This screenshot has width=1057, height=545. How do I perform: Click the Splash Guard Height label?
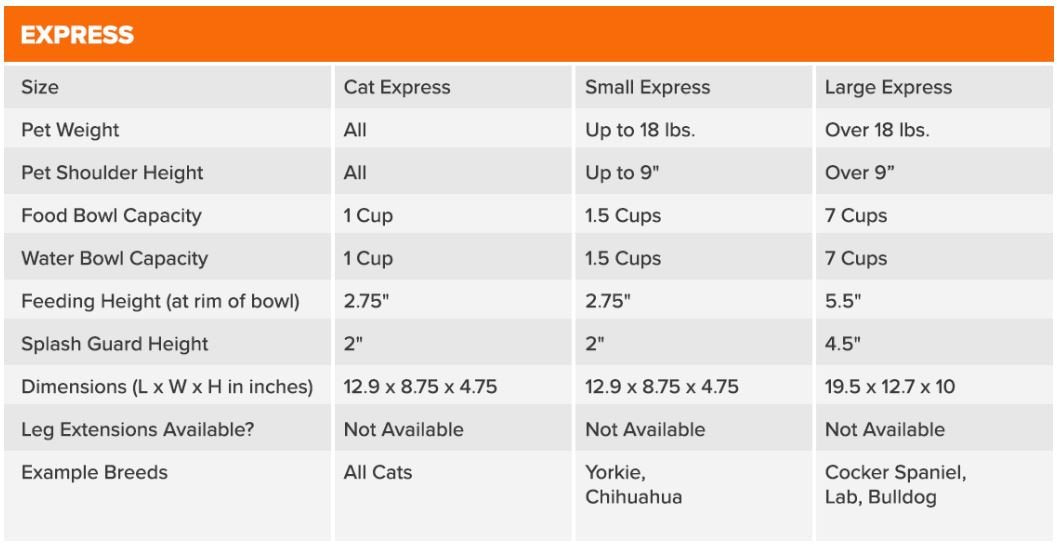(x=114, y=344)
